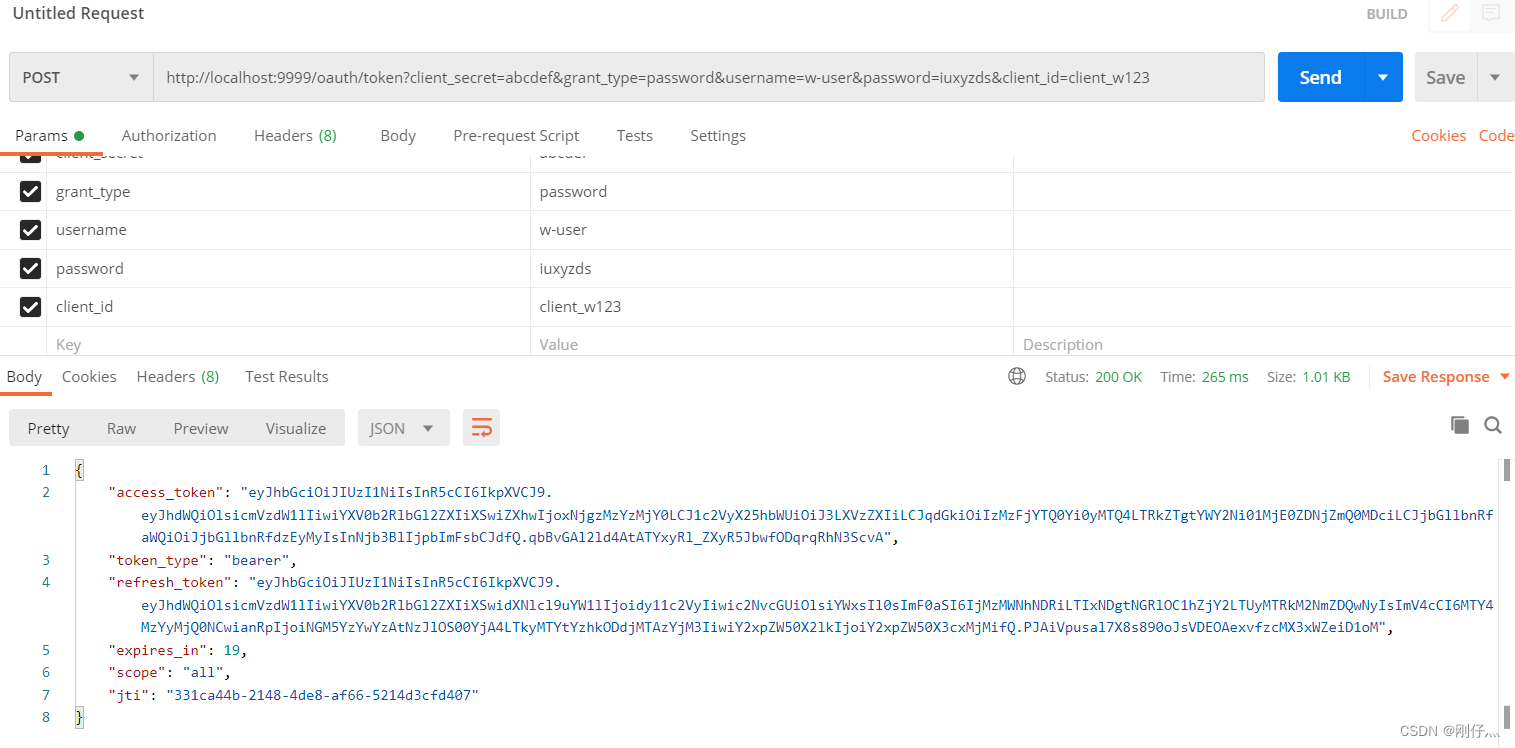Click the BUILD mode label
1515x748 pixels.
coord(1387,14)
